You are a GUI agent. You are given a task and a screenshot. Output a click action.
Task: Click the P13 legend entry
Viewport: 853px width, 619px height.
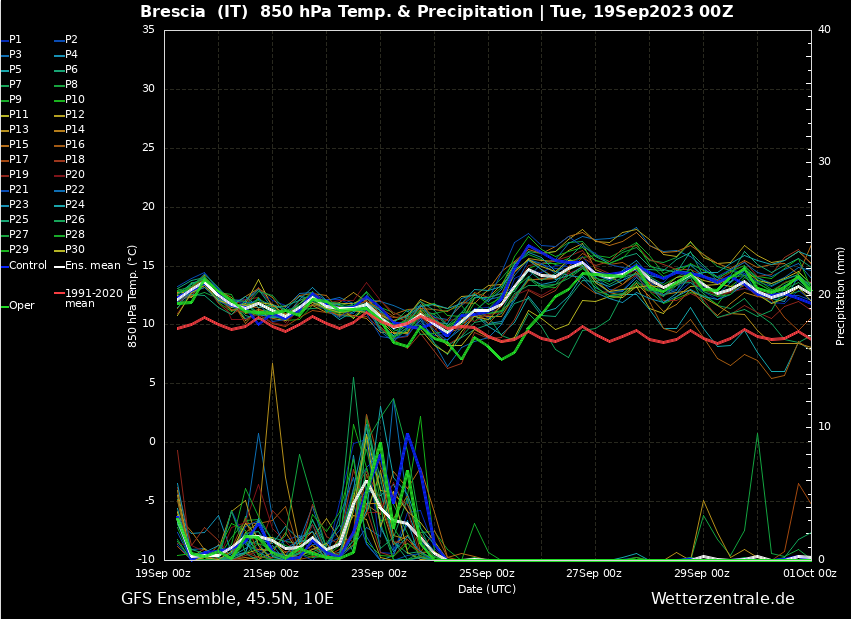15,129
